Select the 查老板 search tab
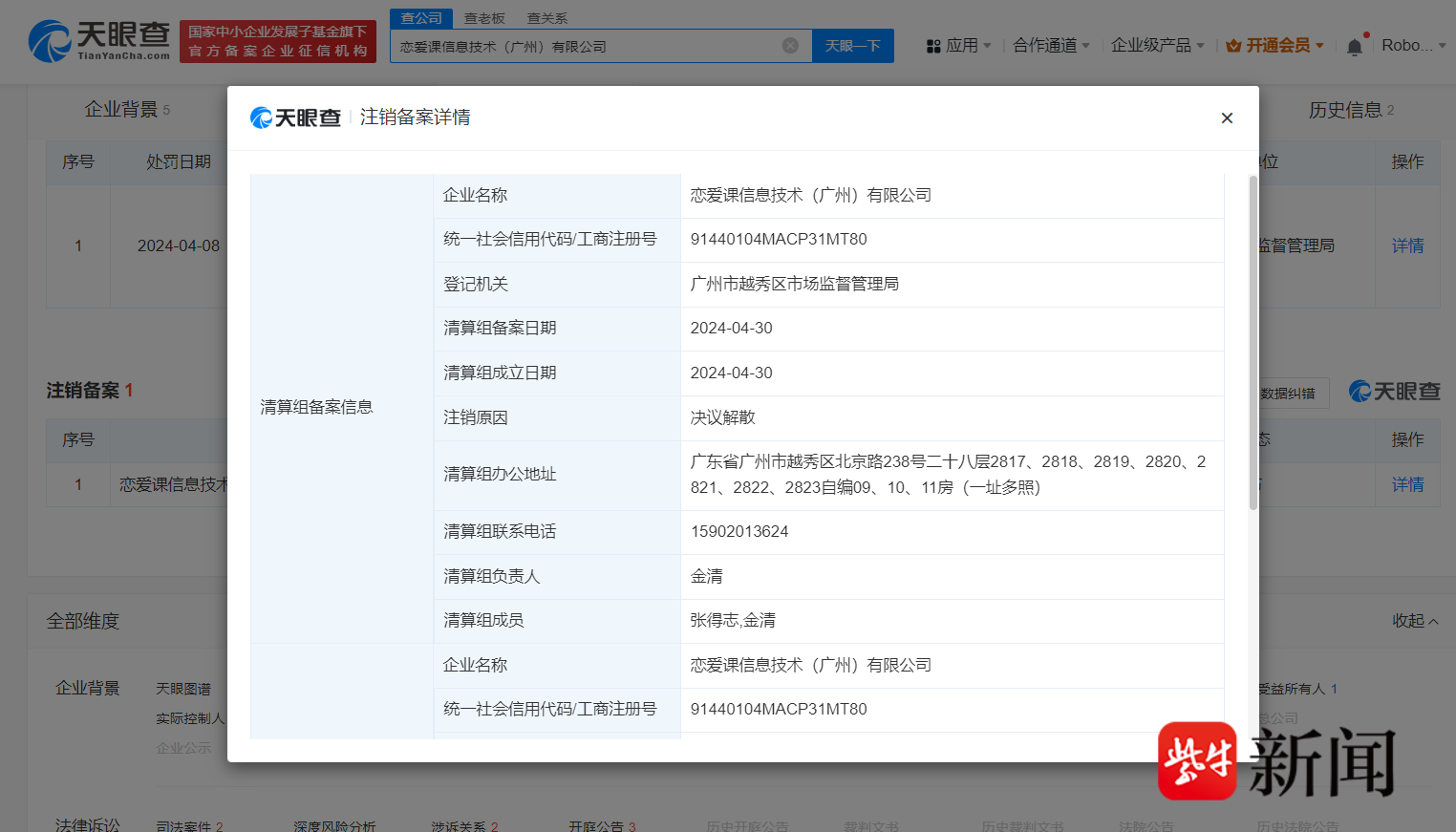 [484, 18]
